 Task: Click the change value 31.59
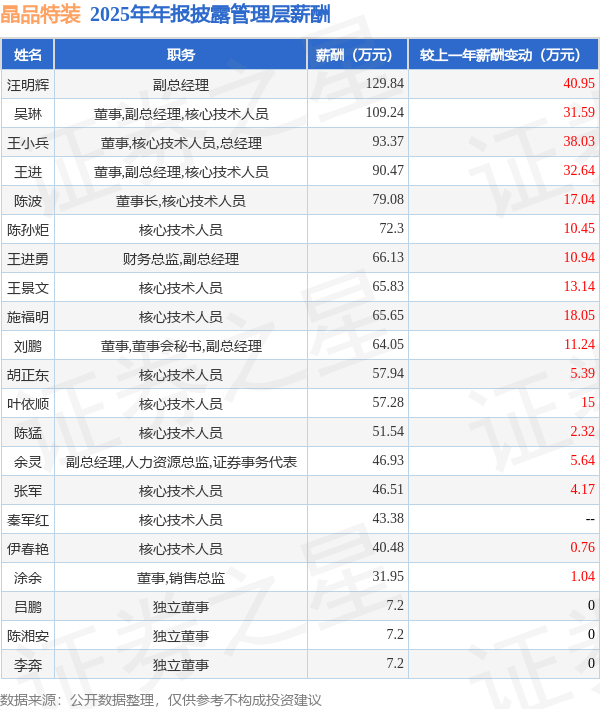[x=579, y=112]
